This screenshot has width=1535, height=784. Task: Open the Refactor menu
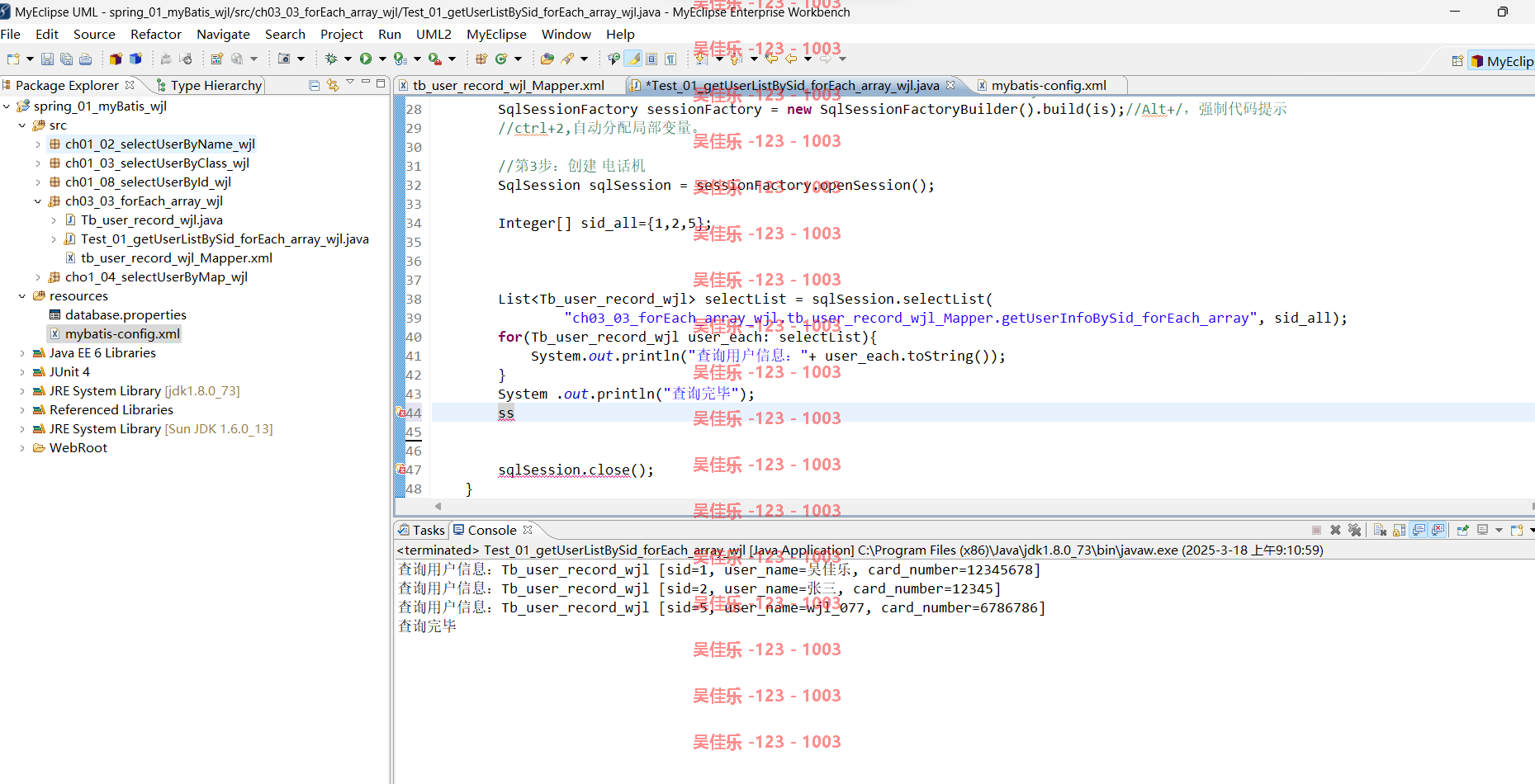tap(156, 34)
